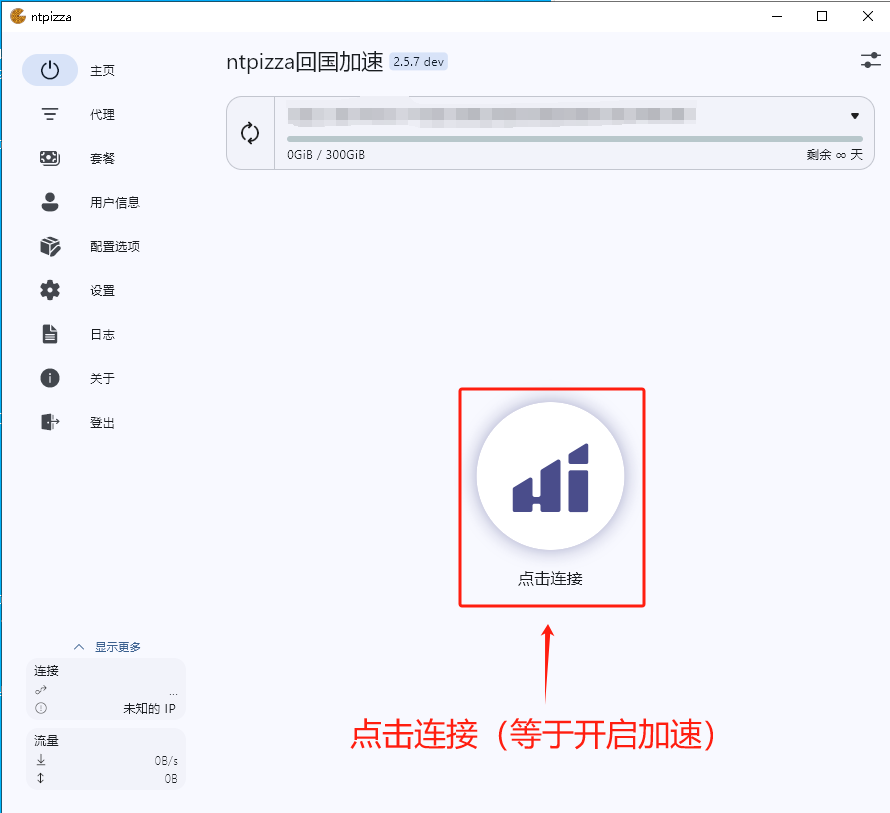Open the 设置 gear icon
The height and width of the screenshot is (813, 890).
(x=50, y=290)
